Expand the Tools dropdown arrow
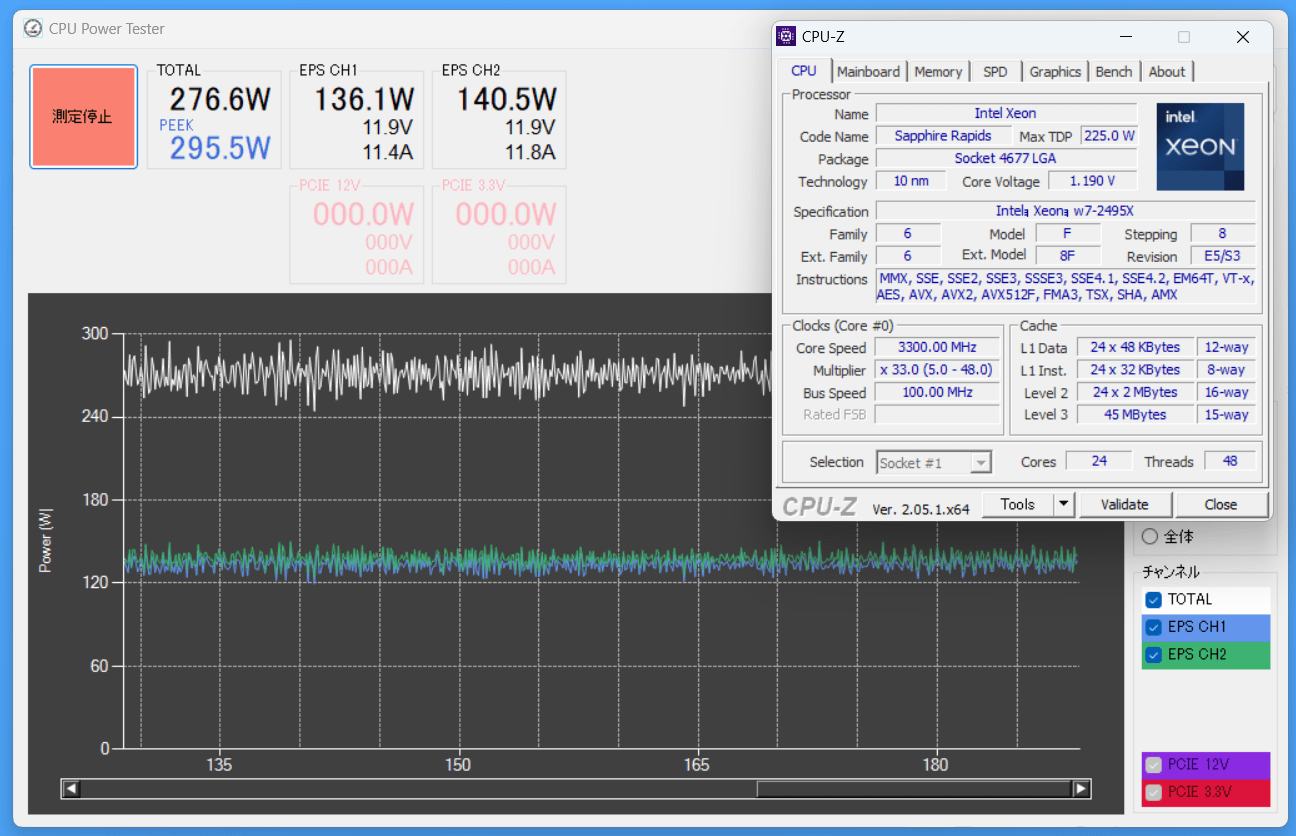 click(x=1065, y=504)
